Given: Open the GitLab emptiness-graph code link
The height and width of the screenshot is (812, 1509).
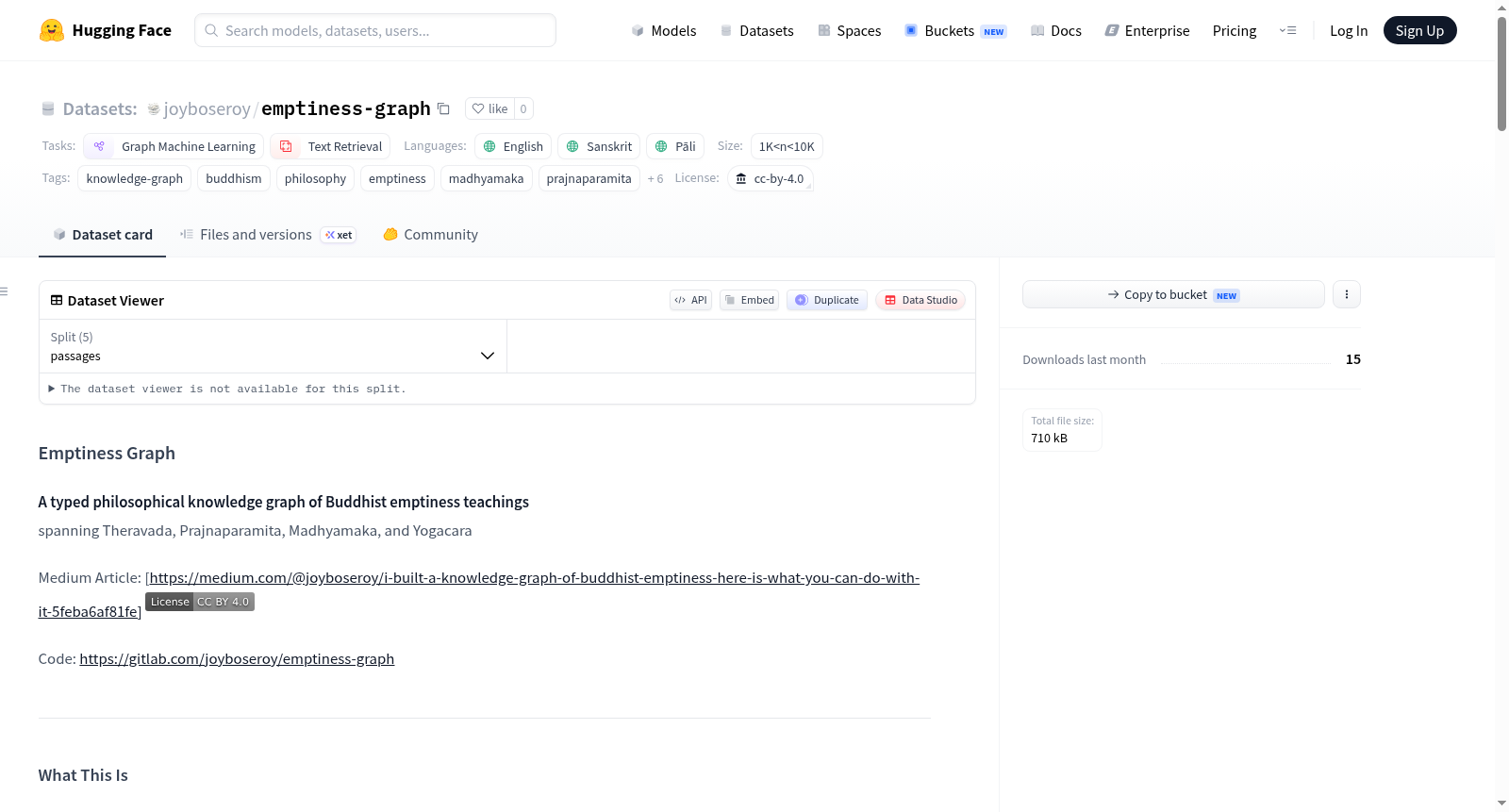Looking at the screenshot, I should [x=237, y=658].
